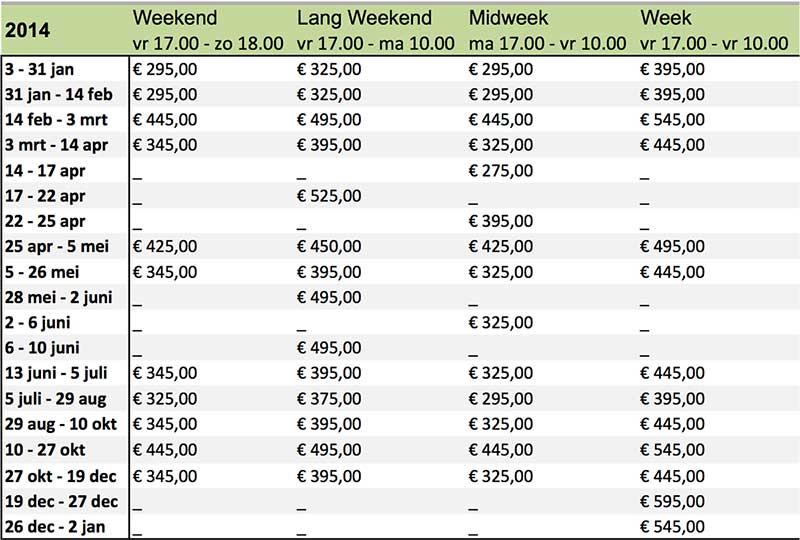The width and height of the screenshot is (800, 540).
Task: Click the € 525,00 Lang Weekend price
Action: (329, 195)
